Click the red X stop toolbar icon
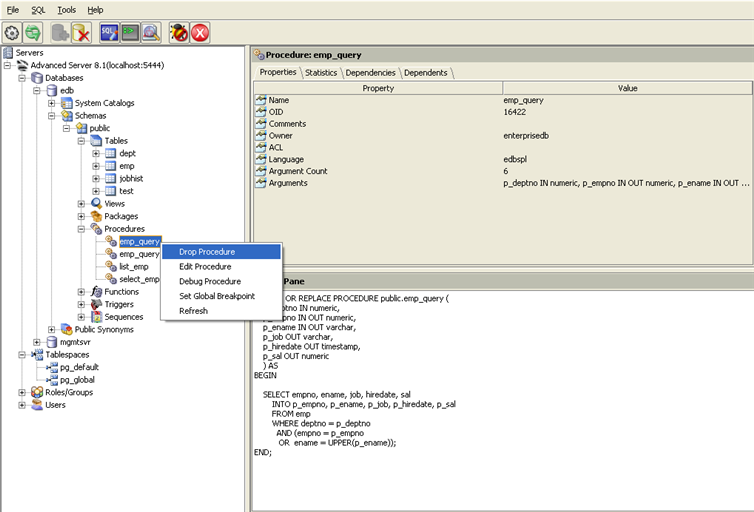 (200, 33)
